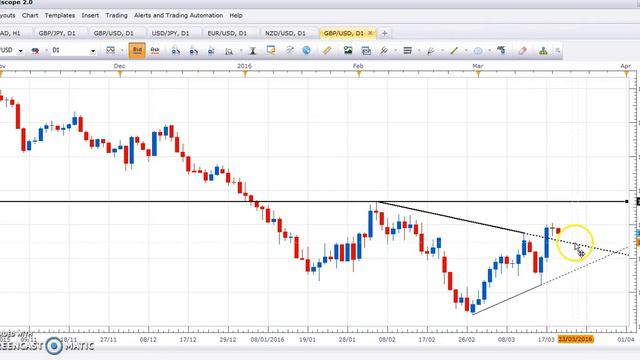Click the Dec timeline marker
The width and height of the screenshot is (640, 360).
coord(120,73)
